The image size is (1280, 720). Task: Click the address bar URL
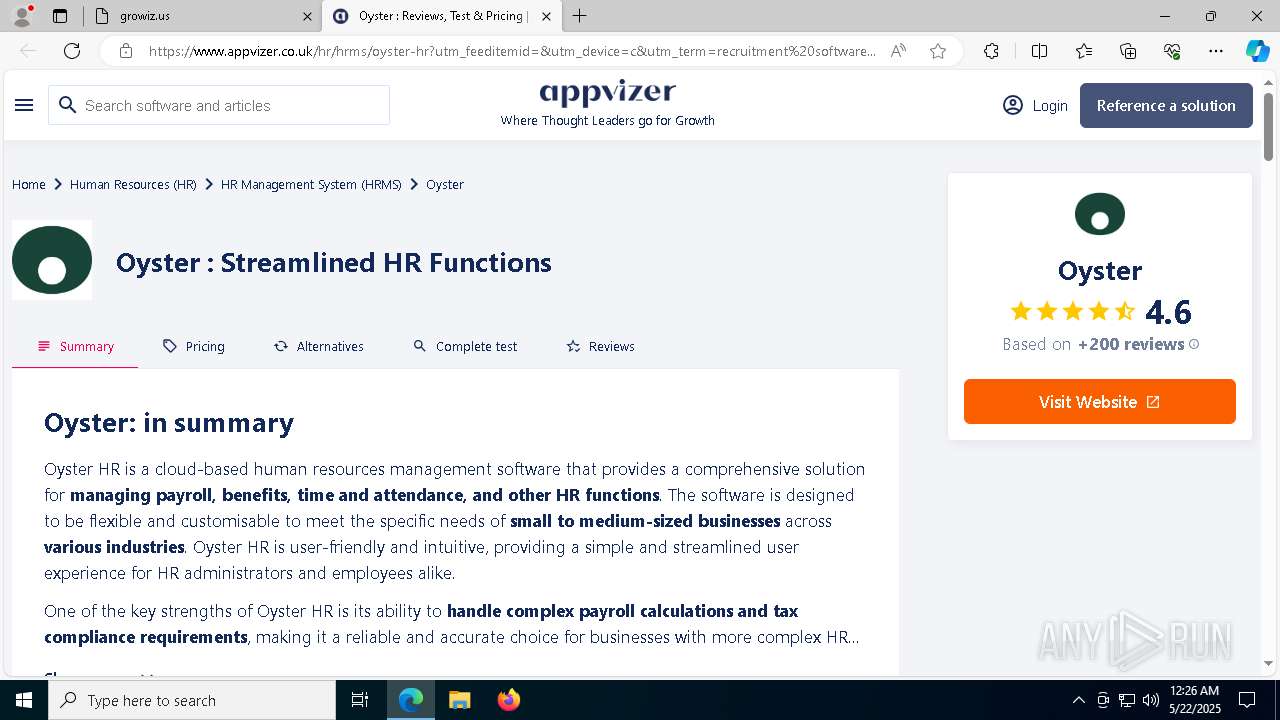point(512,51)
